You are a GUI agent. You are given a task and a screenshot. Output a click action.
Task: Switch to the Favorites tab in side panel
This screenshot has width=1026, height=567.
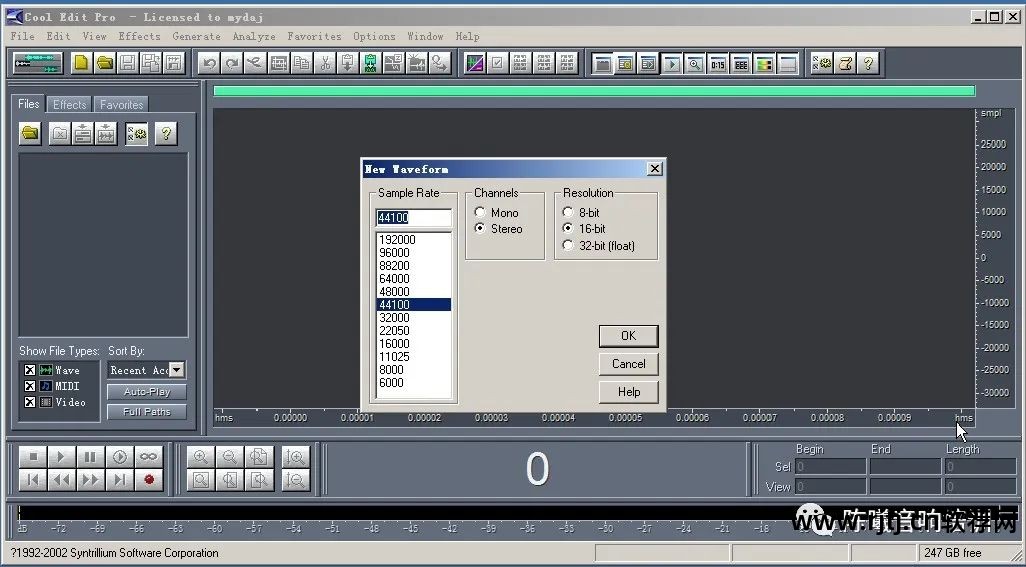tap(121, 105)
